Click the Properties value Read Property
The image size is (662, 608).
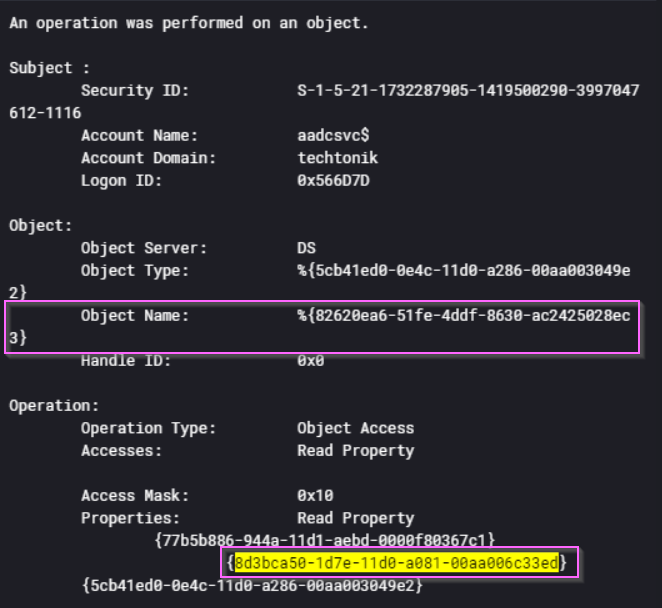[355, 518]
